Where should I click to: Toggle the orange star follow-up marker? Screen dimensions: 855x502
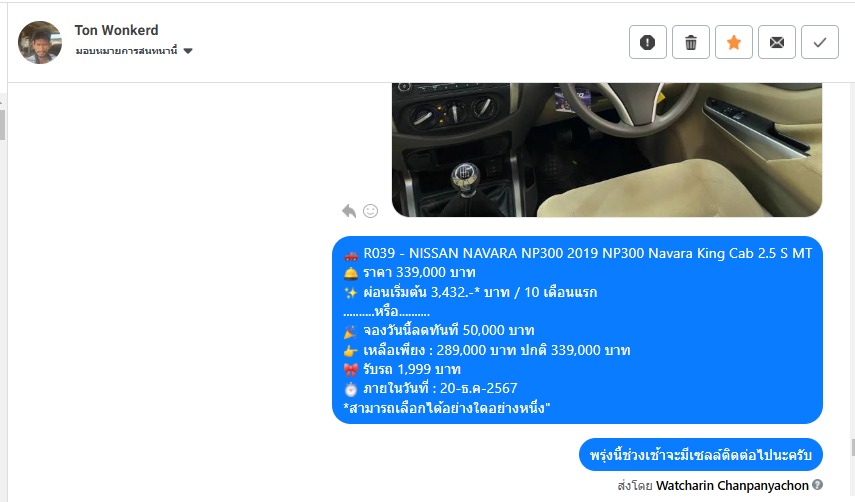pyautogui.click(x=733, y=42)
